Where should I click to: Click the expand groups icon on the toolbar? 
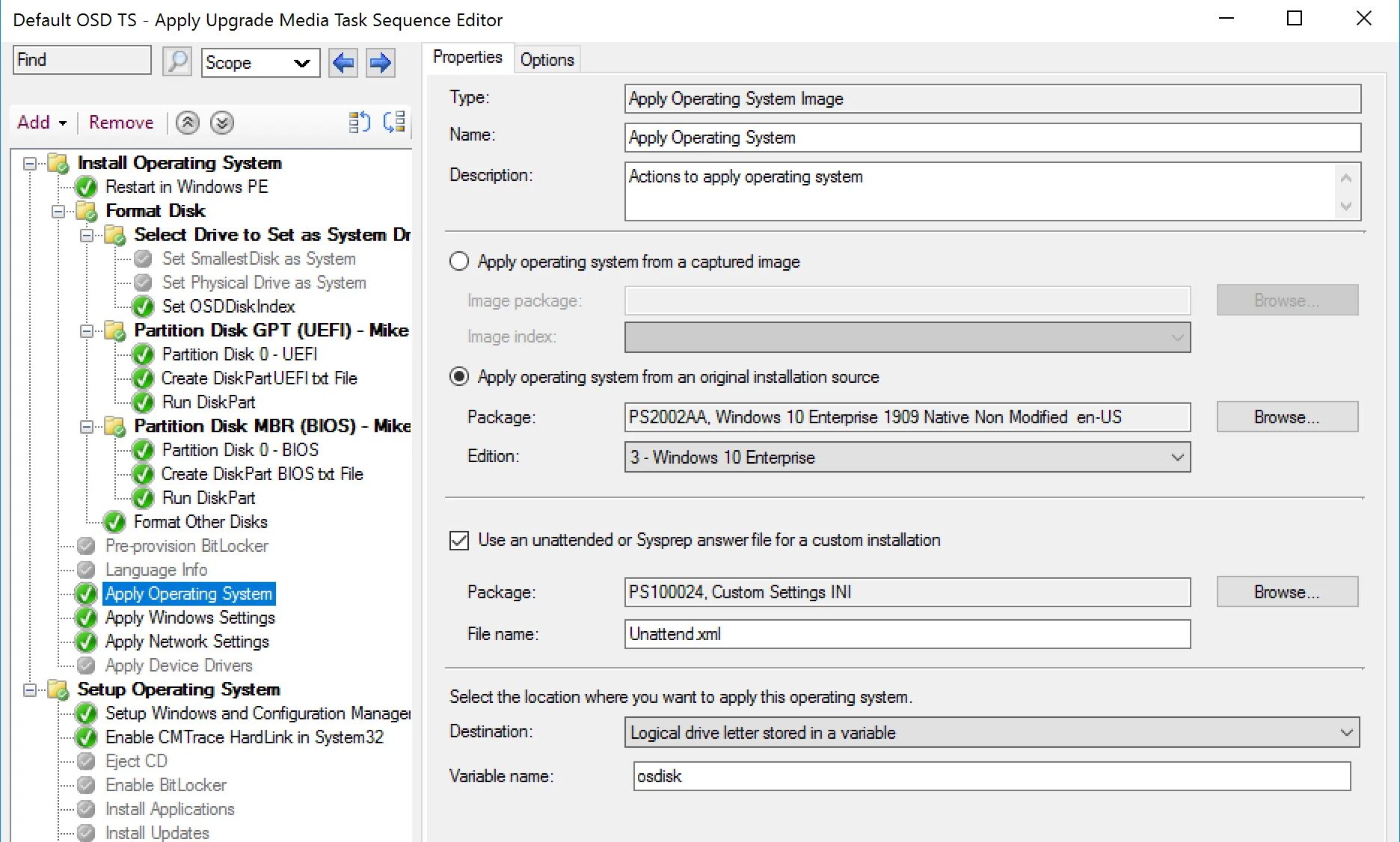coord(394,121)
